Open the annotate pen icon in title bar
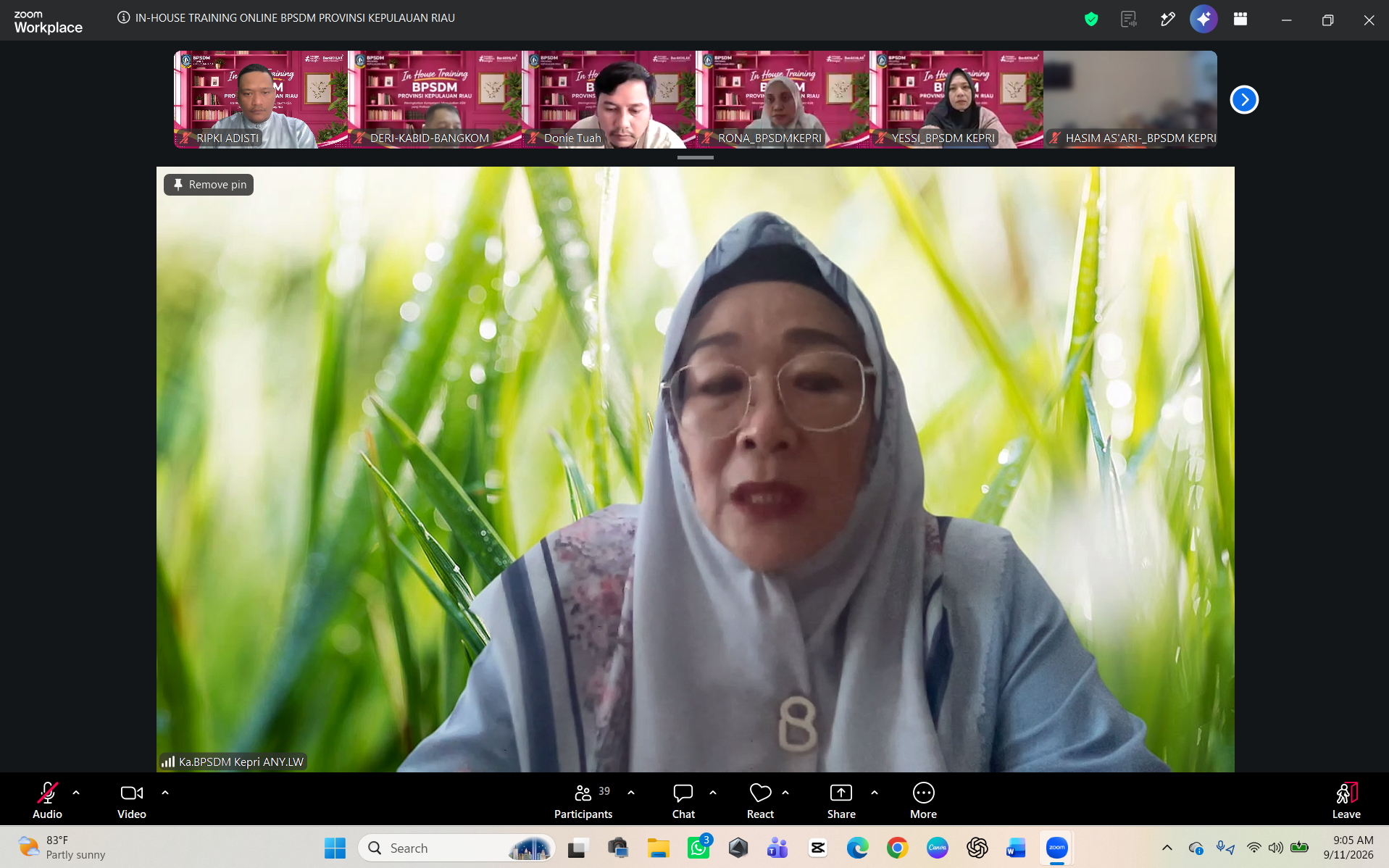Screen dimensions: 1389x868 tap(1167, 20)
